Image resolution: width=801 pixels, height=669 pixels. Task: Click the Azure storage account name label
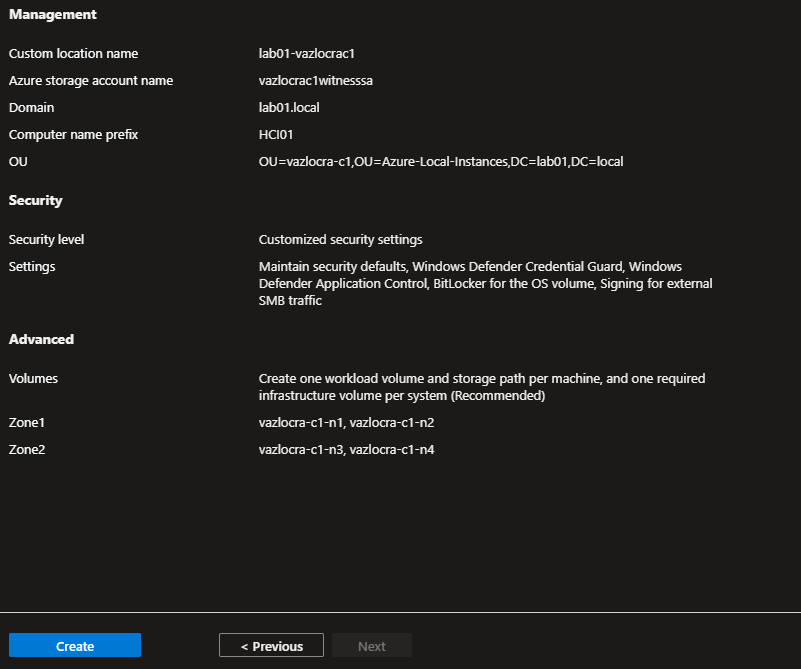[x=91, y=81]
